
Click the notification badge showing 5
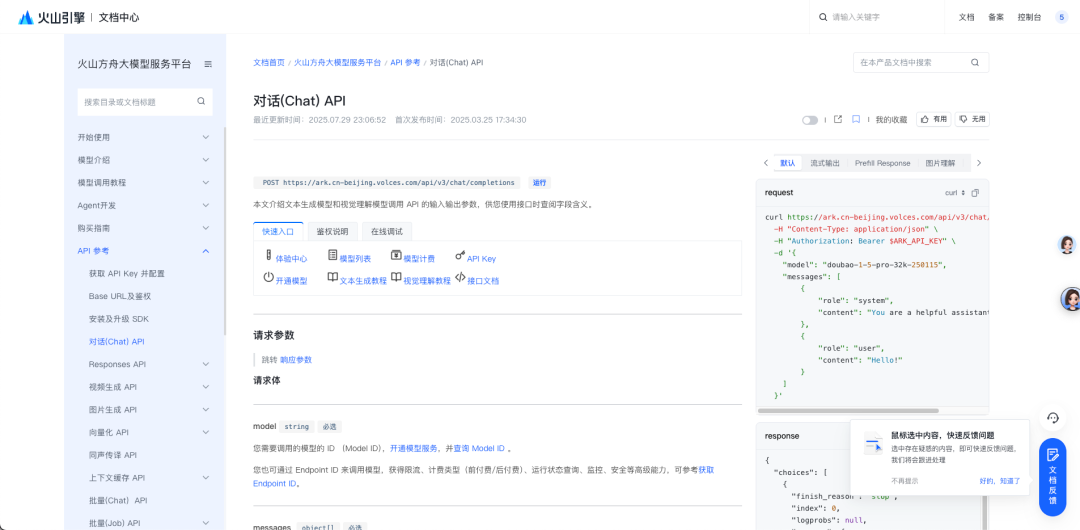(x=1061, y=17)
